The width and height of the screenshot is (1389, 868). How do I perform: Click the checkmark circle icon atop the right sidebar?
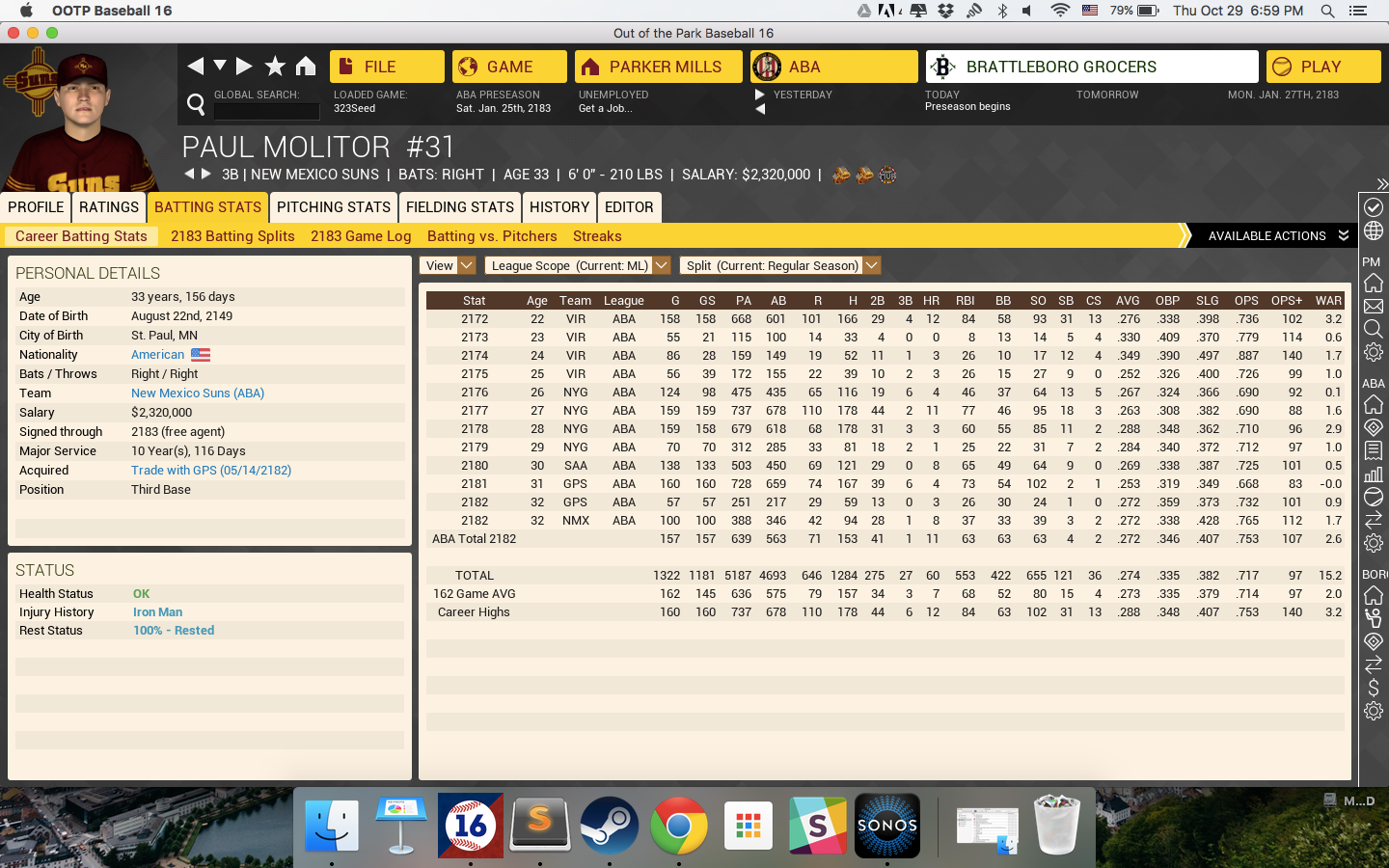click(1374, 207)
